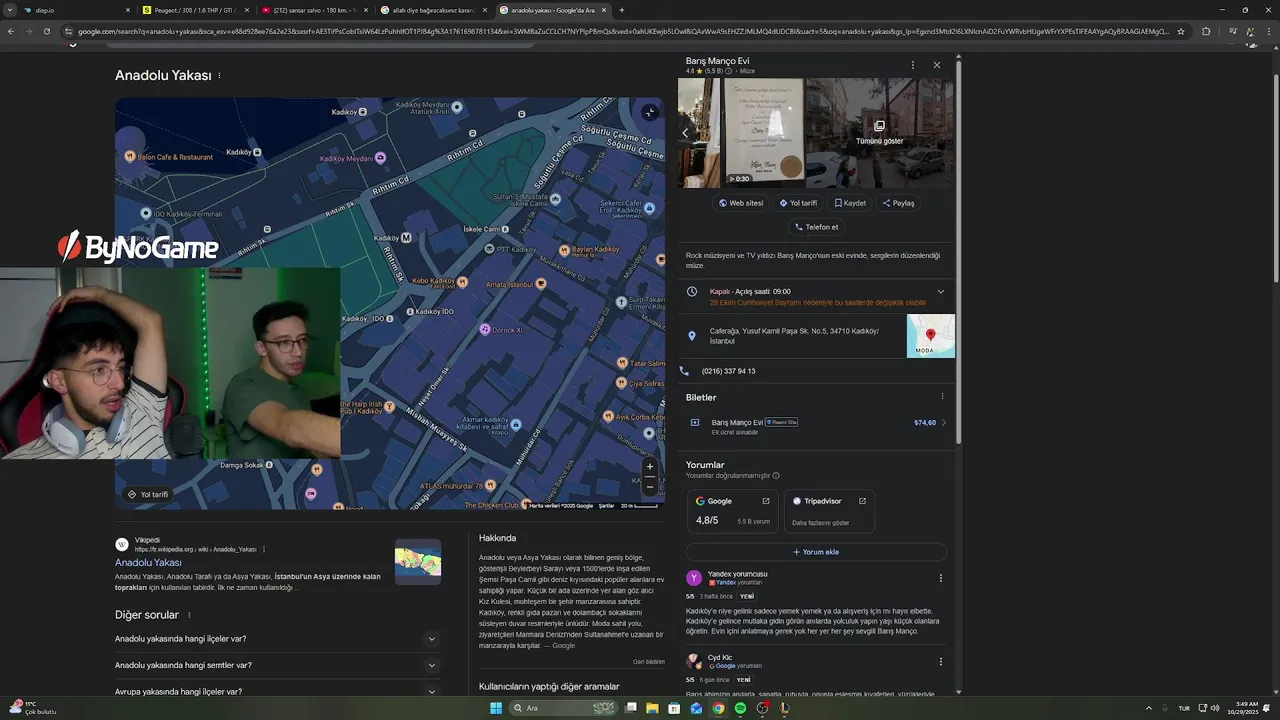Viewport: 1280px width, 720px height.
Task: Play the 0:30 video thumbnail
Action: coord(764,133)
